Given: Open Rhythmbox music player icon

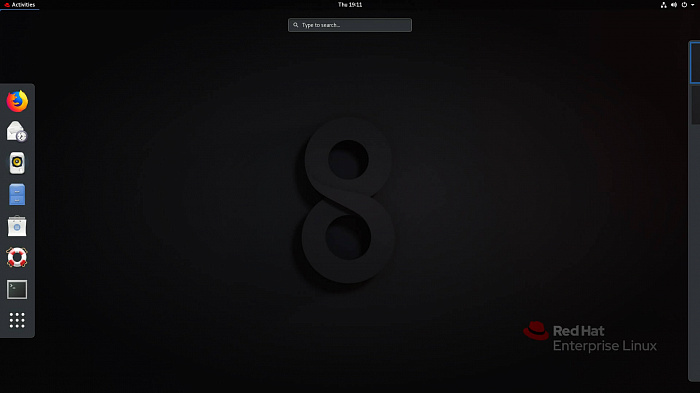Looking at the screenshot, I should coord(17,163).
